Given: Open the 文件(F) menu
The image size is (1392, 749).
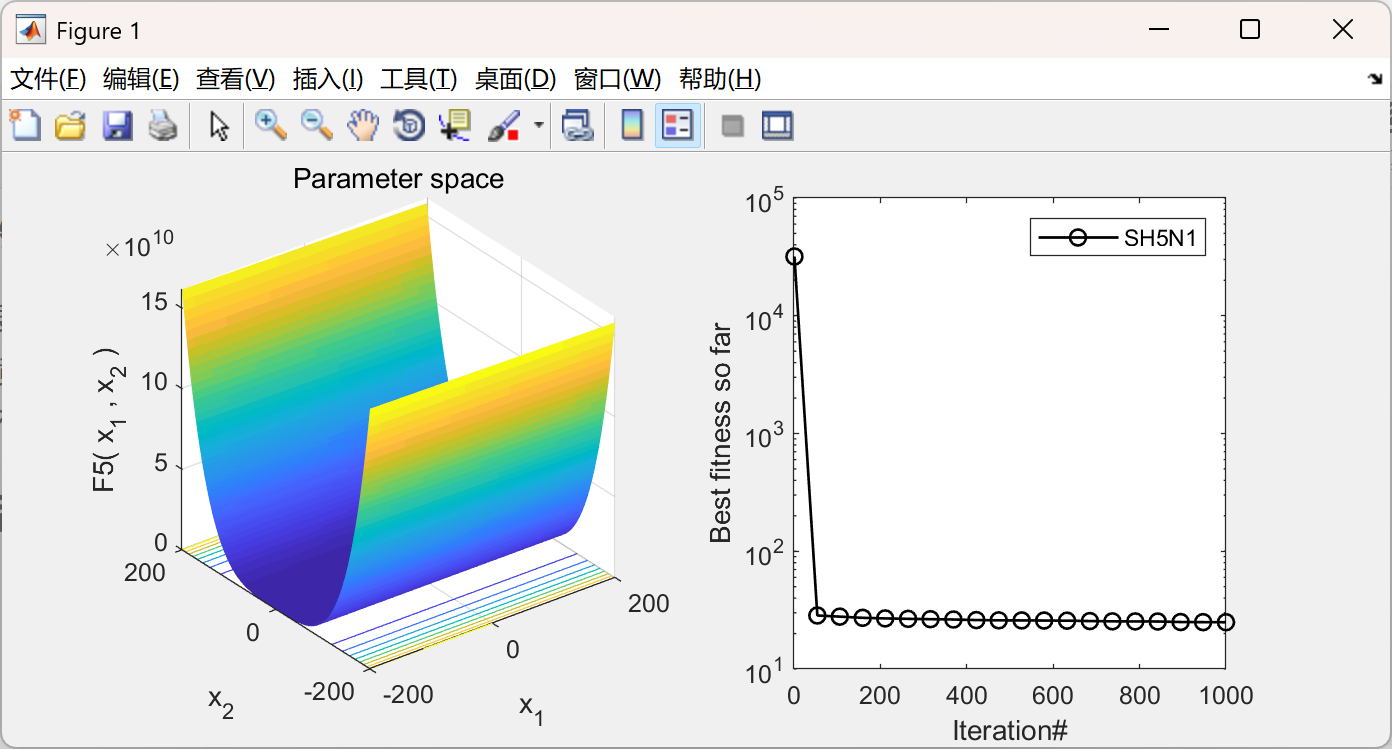Looking at the screenshot, I should point(48,79).
